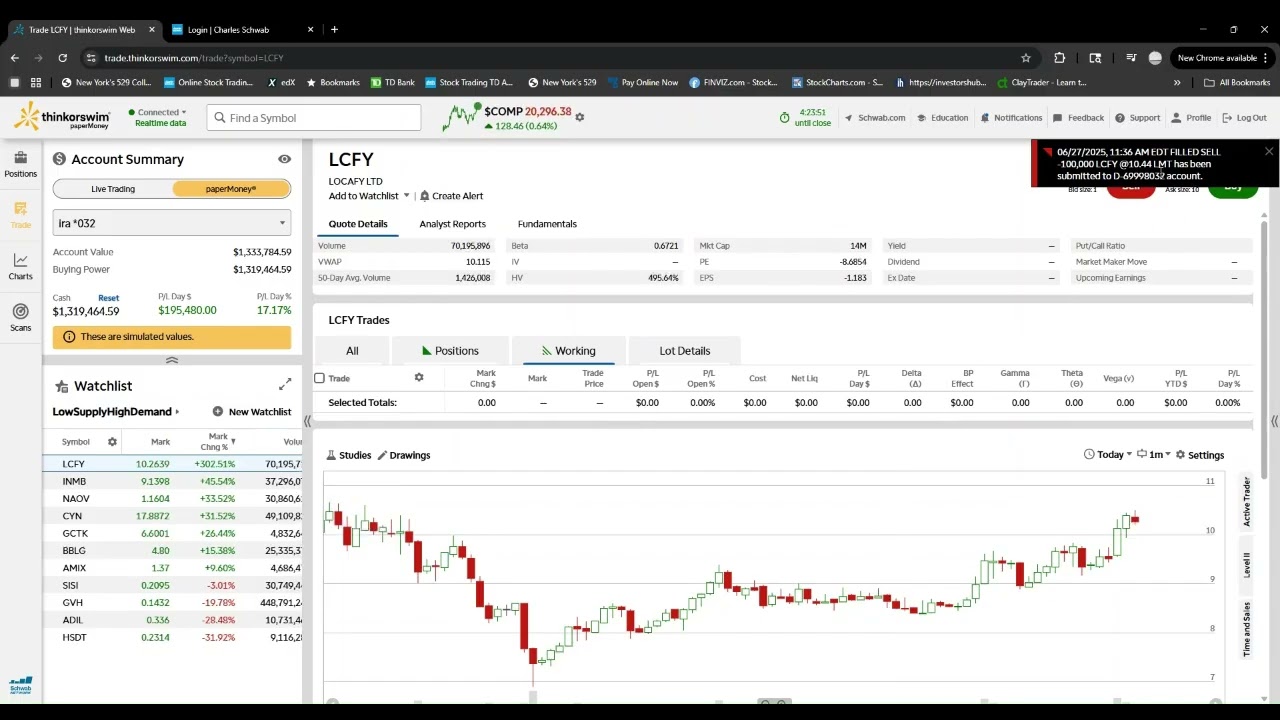Expand the right side panel chevron

tap(1274, 421)
